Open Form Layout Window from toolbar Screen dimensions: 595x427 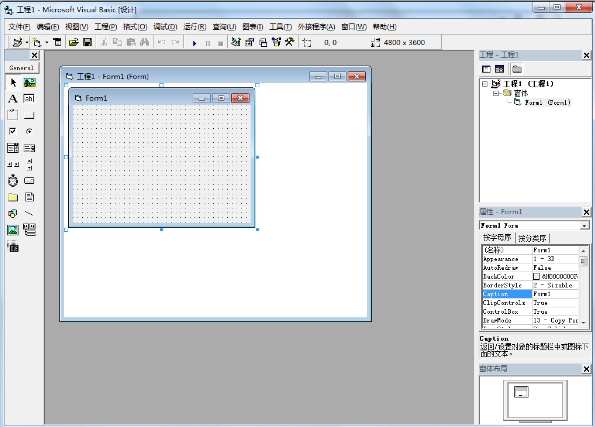point(263,42)
